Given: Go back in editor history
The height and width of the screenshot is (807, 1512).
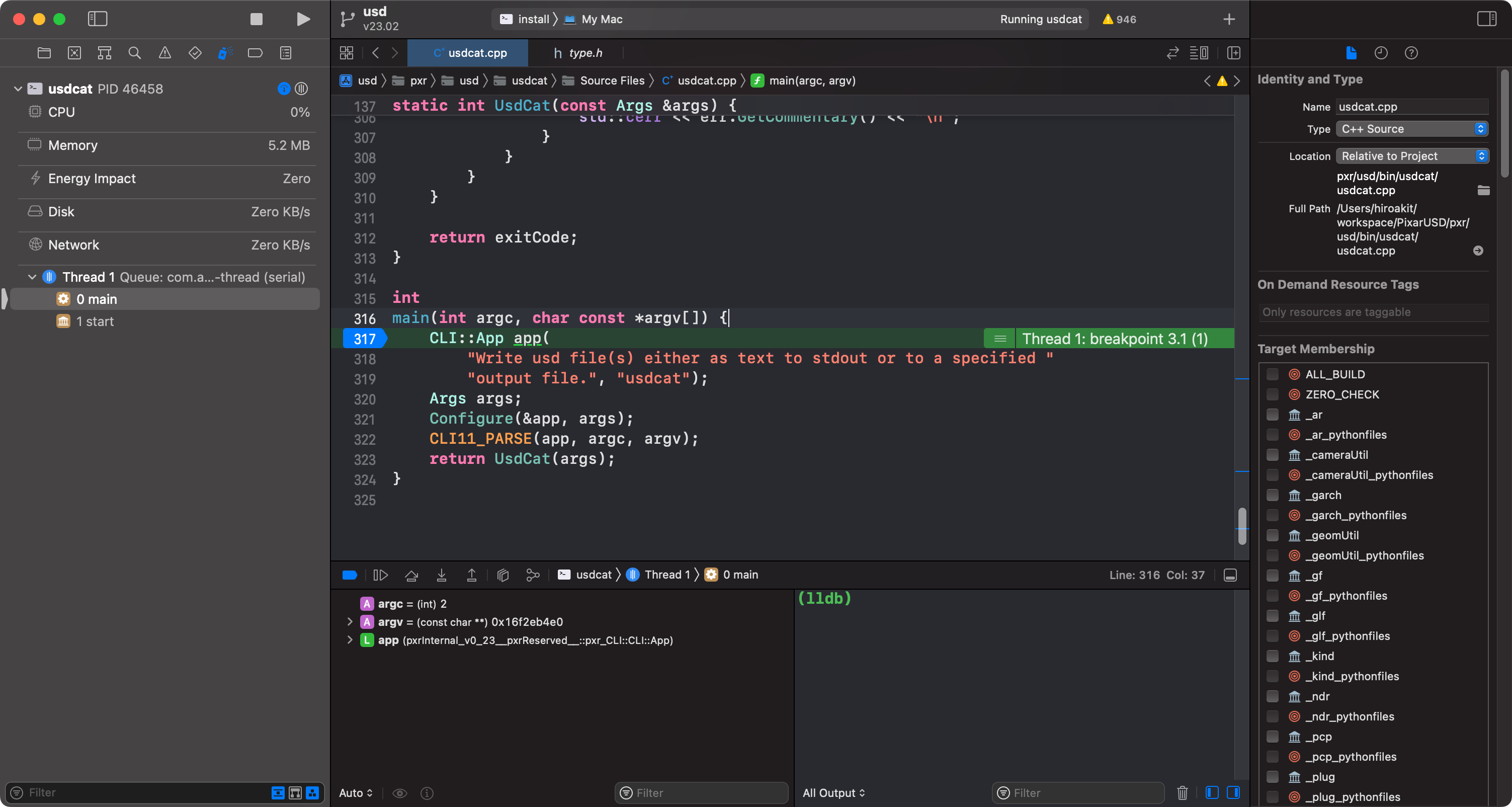Looking at the screenshot, I should [376, 53].
